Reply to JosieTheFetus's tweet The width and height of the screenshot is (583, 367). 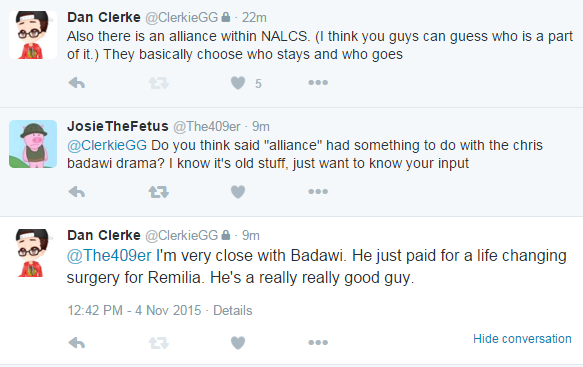coord(77,192)
